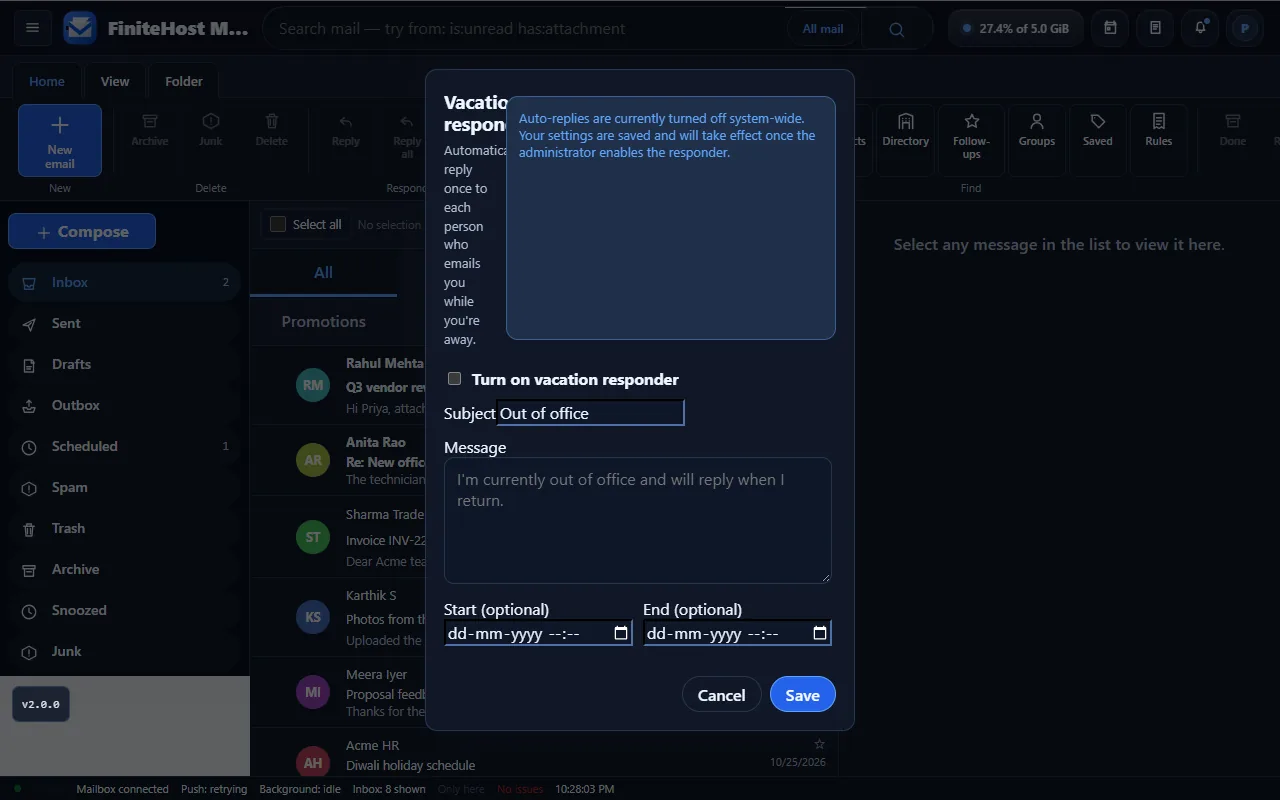Open notifications bell
The image size is (1280, 800).
point(1200,28)
